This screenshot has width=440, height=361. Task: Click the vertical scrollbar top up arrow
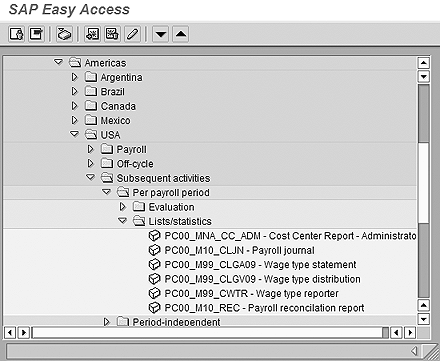(x=423, y=63)
